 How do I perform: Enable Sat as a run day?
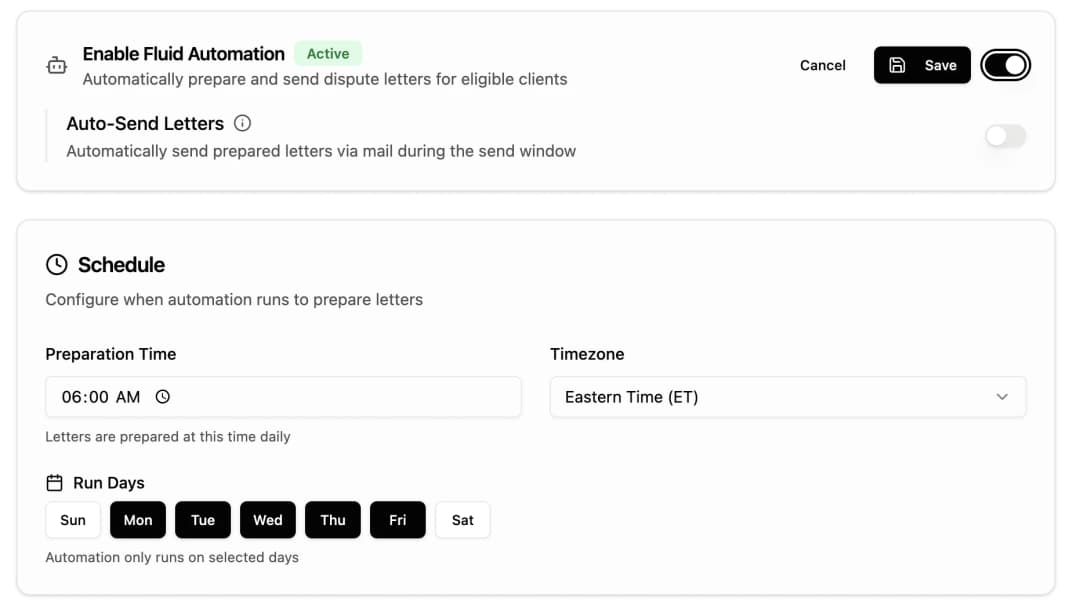[462, 520]
